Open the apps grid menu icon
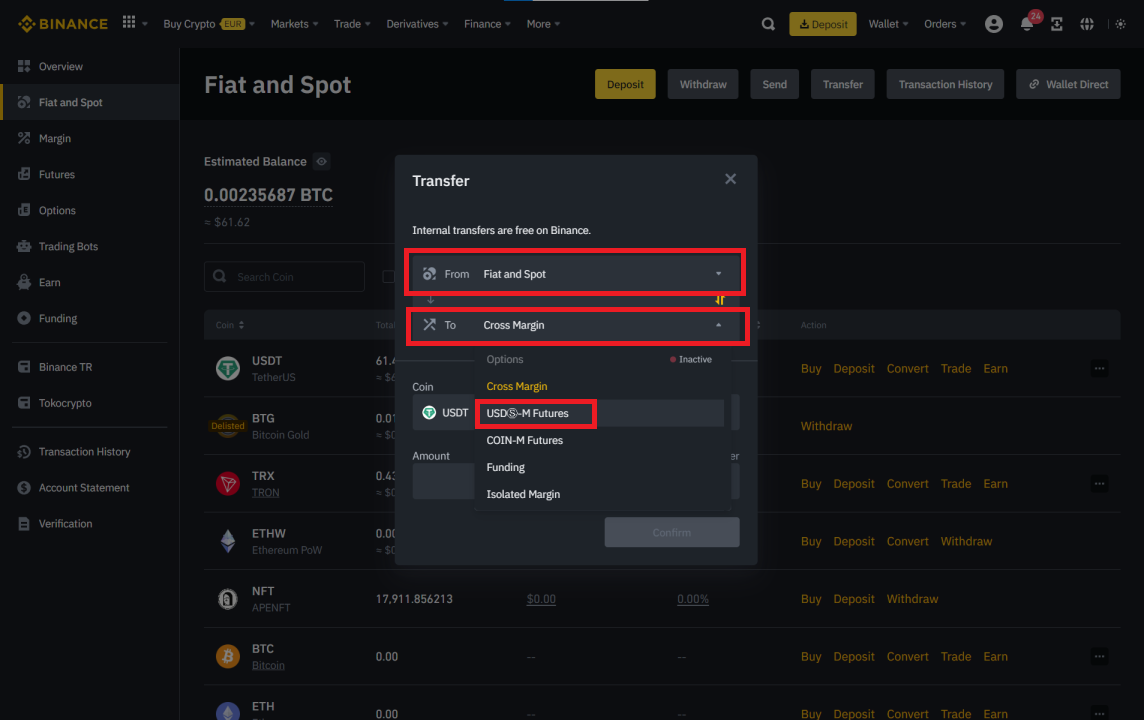The height and width of the screenshot is (720, 1144). coord(129,23)
